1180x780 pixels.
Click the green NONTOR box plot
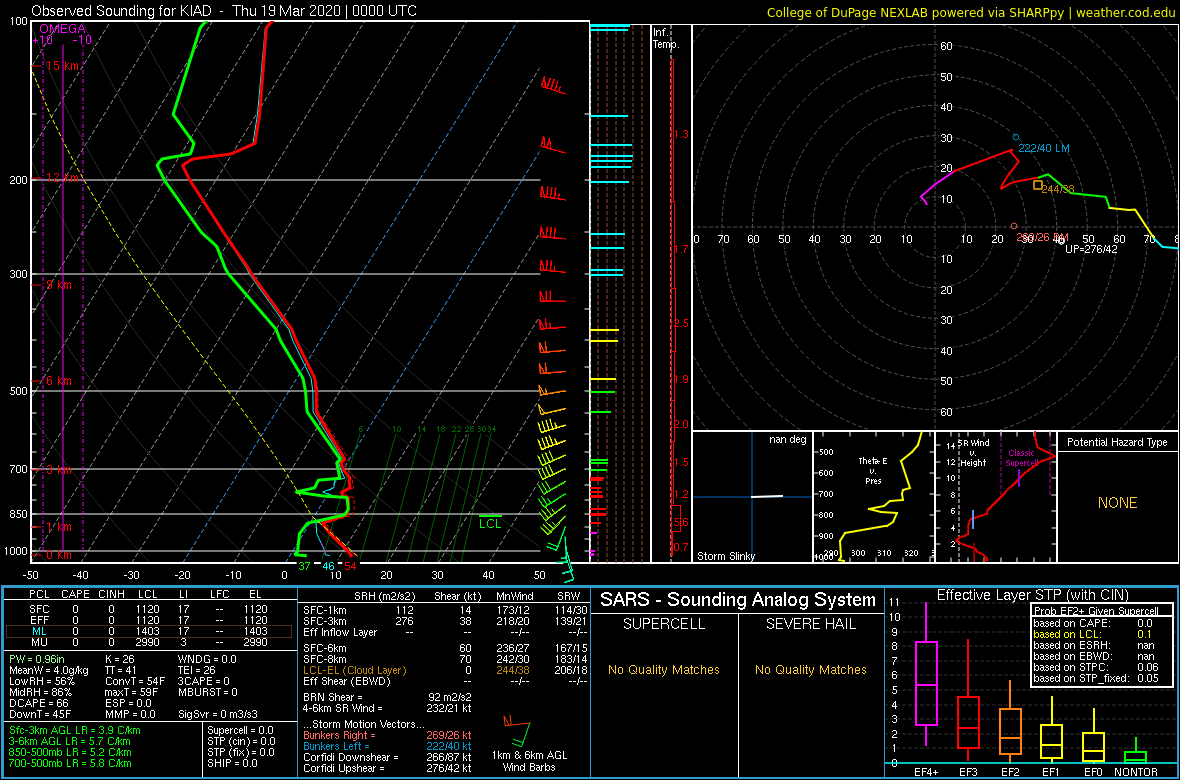1136,756
